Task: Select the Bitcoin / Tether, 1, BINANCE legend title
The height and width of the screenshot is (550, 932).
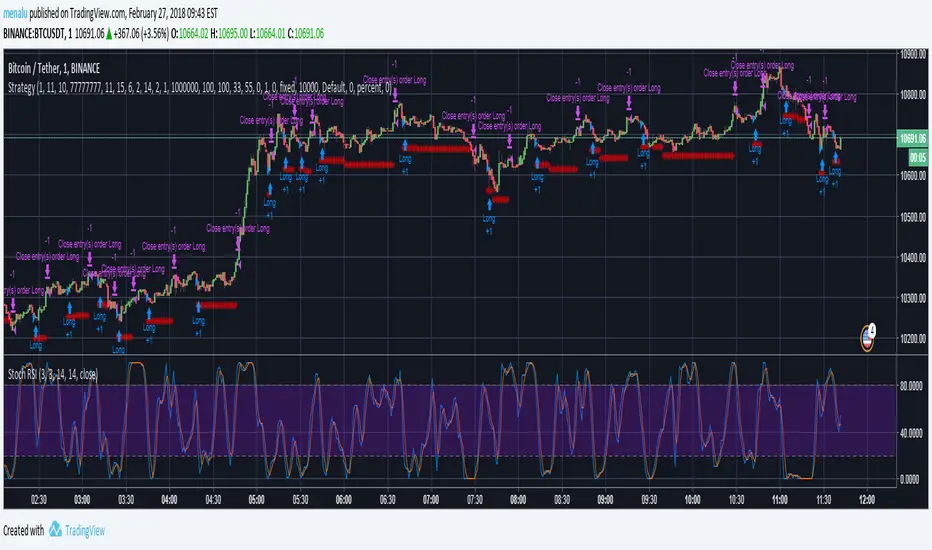Action: [54, 68]
